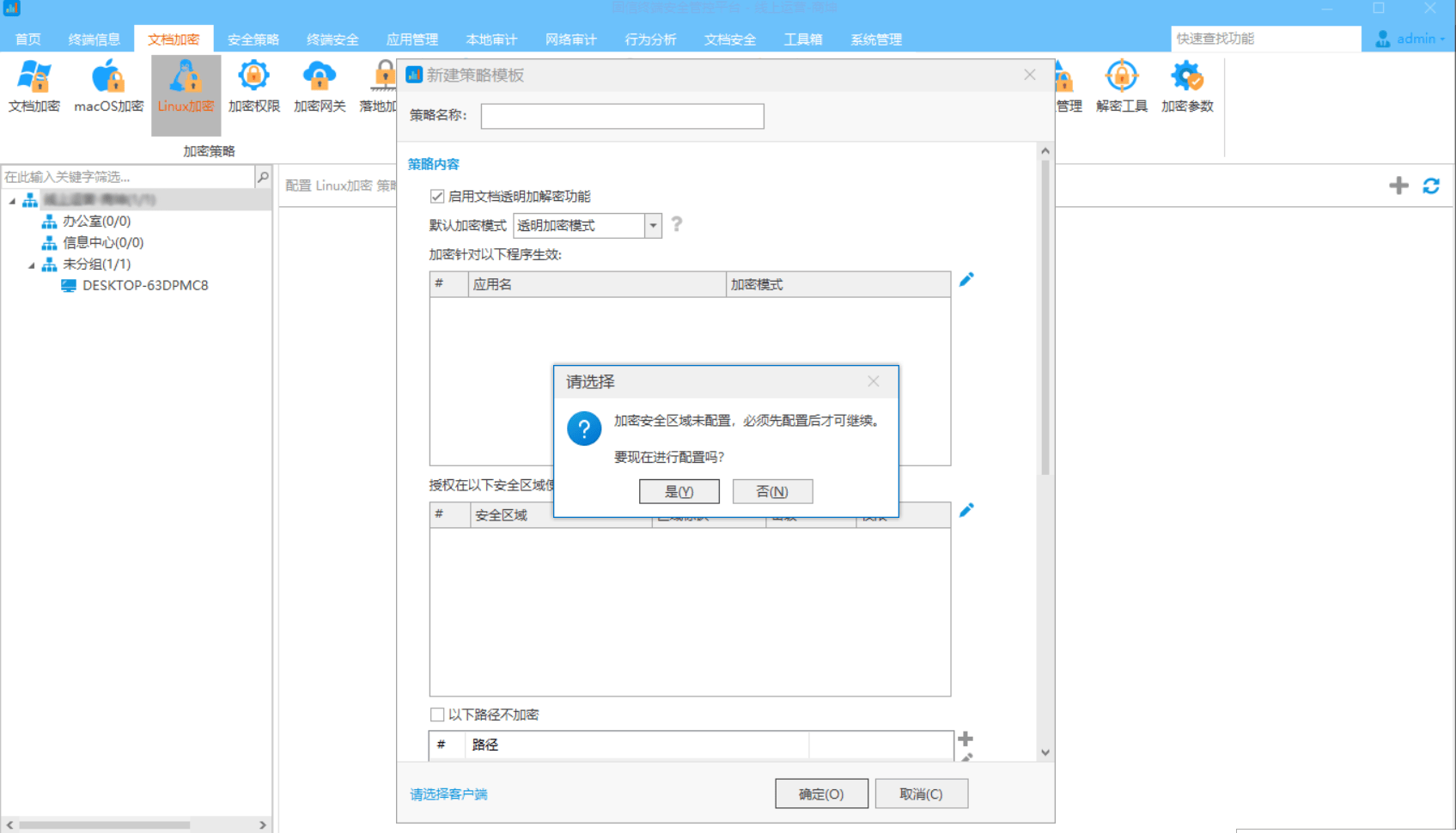Open the 加密网关 cloud icon
The image size is (1456, 833).
pos(320,87)
